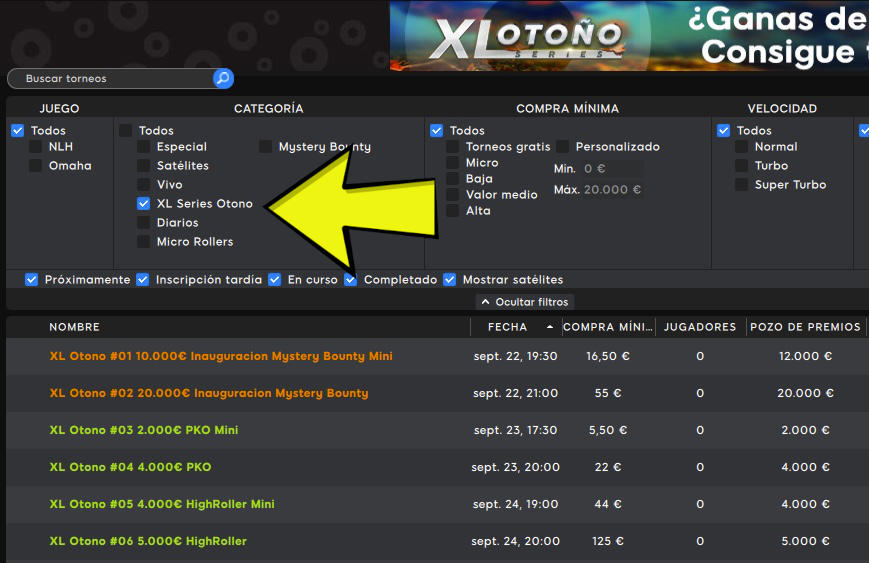Open XL Otono #03 2.000€ PKO Mini
This screenshot has height=563, width=869.
[x=144, y=430]
